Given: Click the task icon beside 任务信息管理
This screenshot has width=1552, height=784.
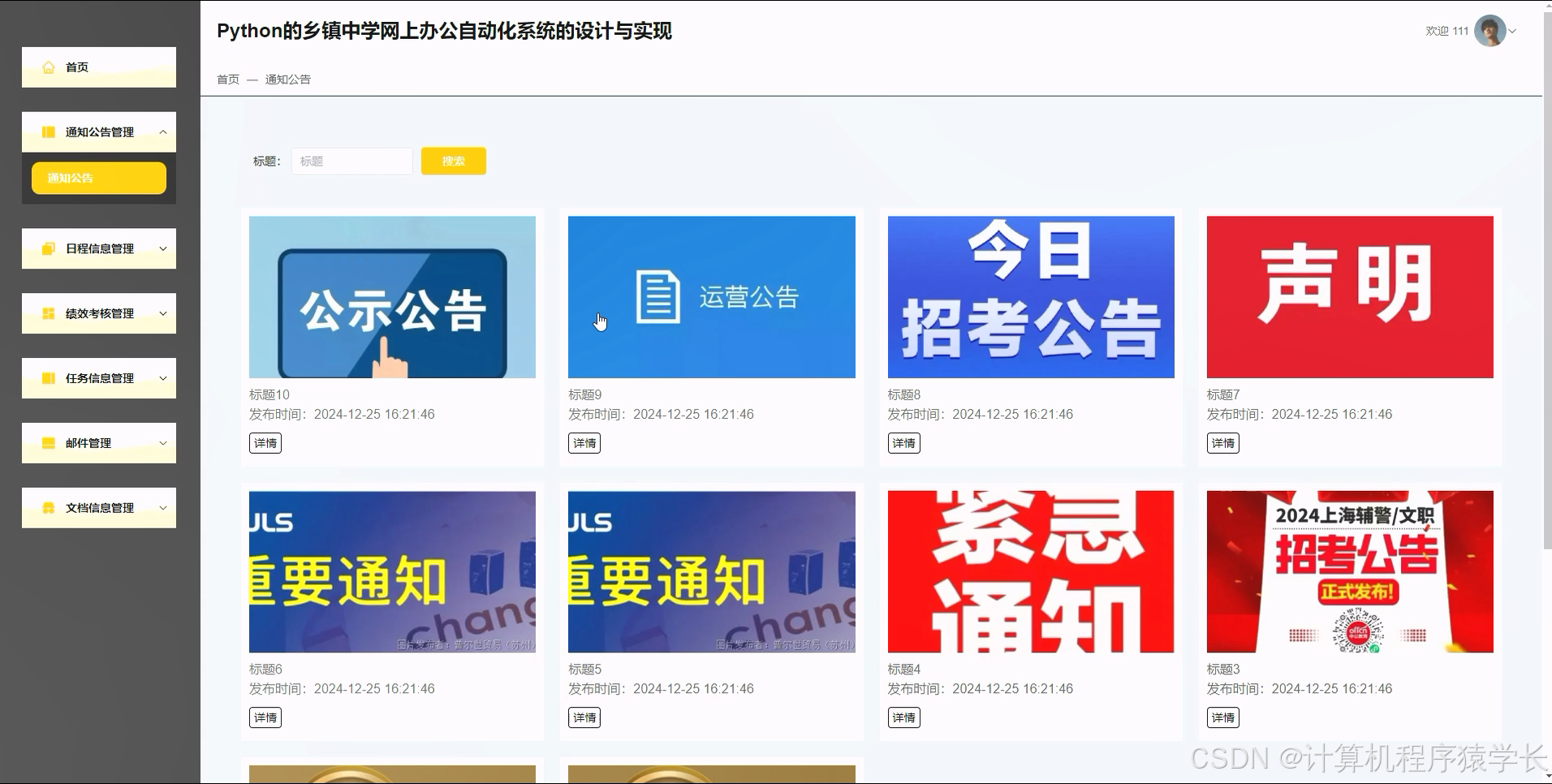Looking at the screenshot, I should pos(48,377).
